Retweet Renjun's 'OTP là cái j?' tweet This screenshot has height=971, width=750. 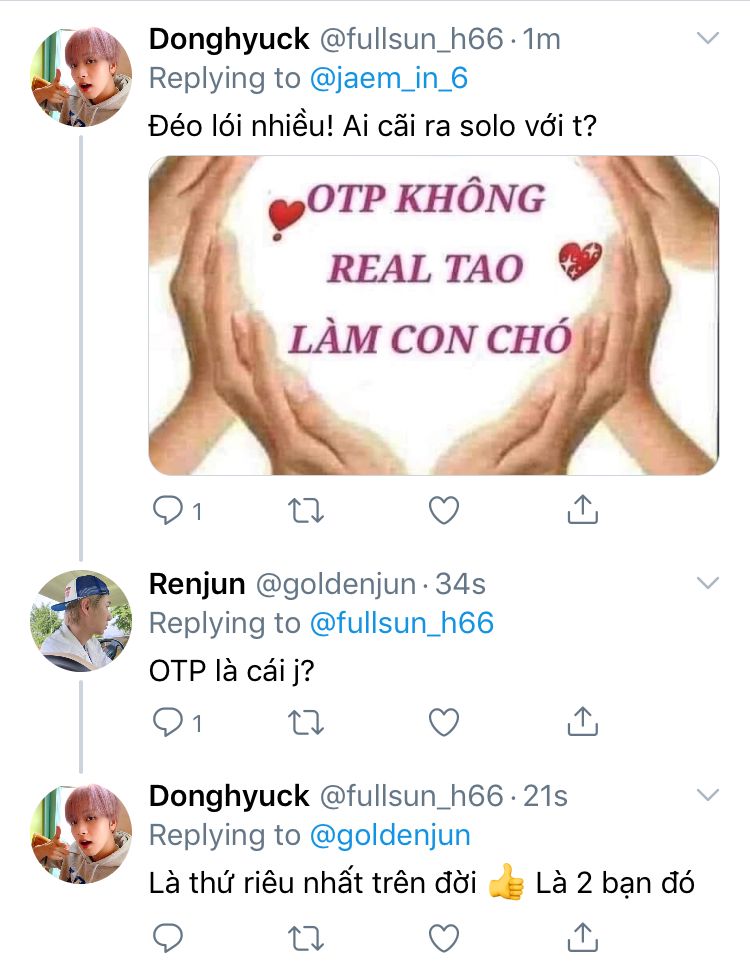[305, 721]
